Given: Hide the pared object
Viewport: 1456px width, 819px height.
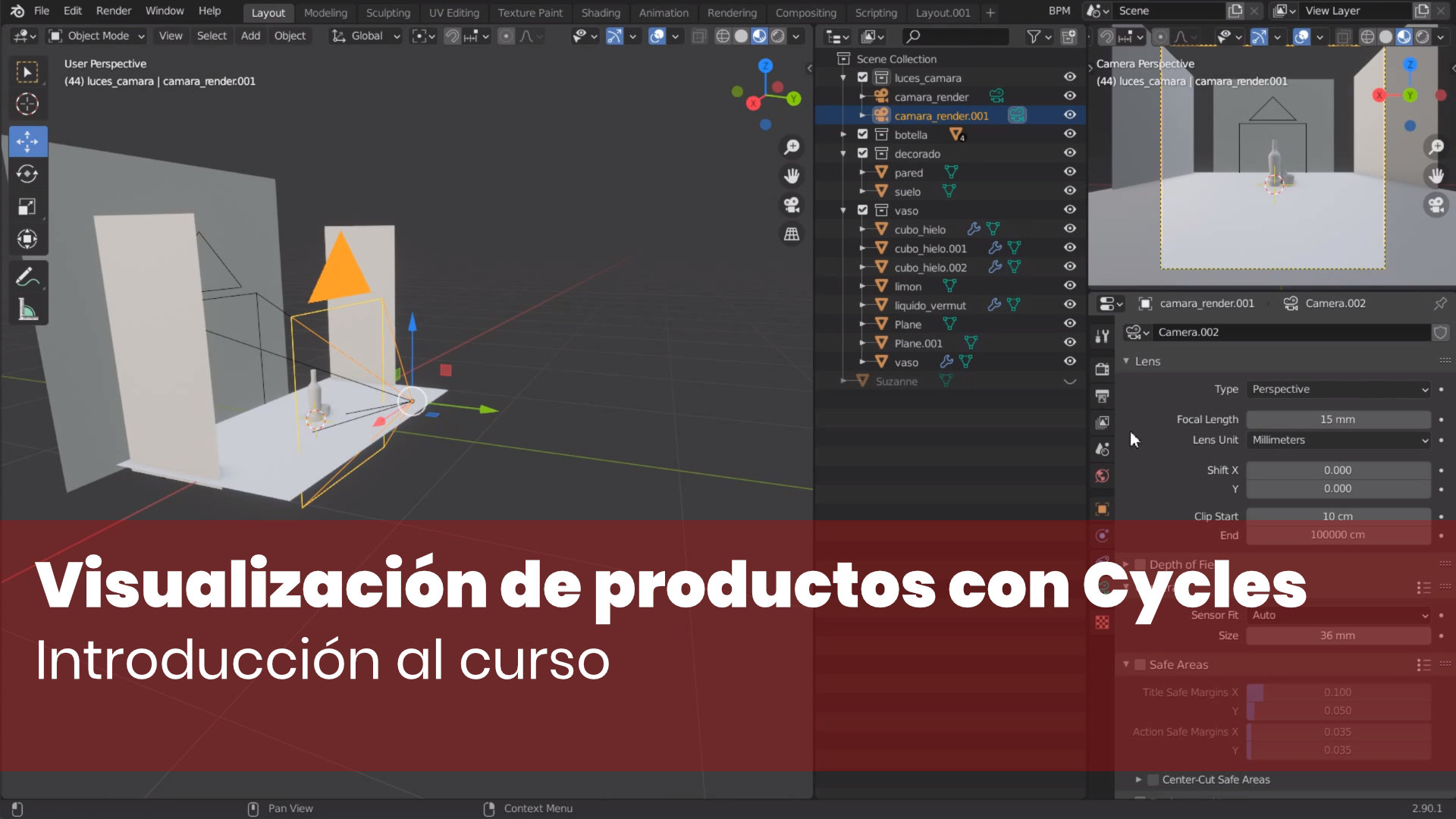Looking at the screenshot, I should point(1069,172).
